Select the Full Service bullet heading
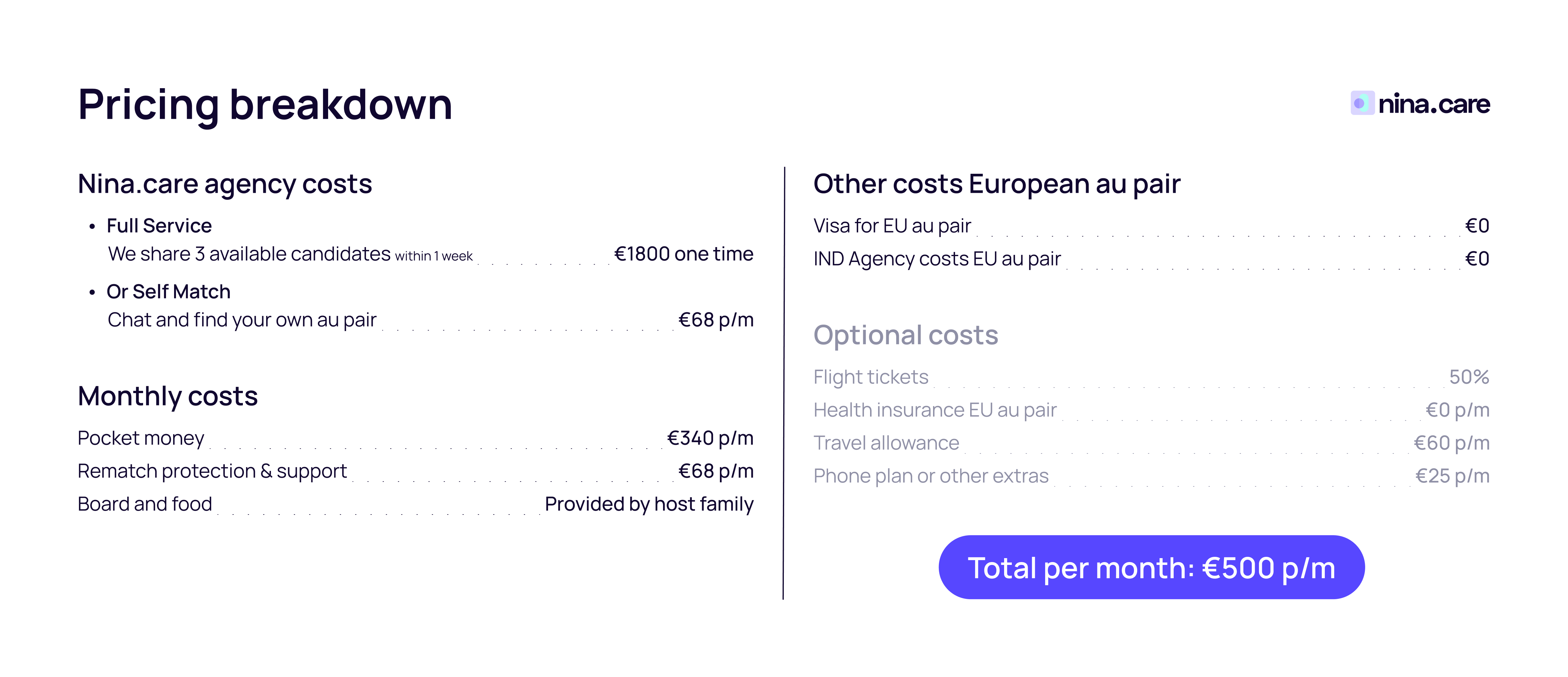The width and height of the screenshot is (1568, 677). [x=159, y=226]
